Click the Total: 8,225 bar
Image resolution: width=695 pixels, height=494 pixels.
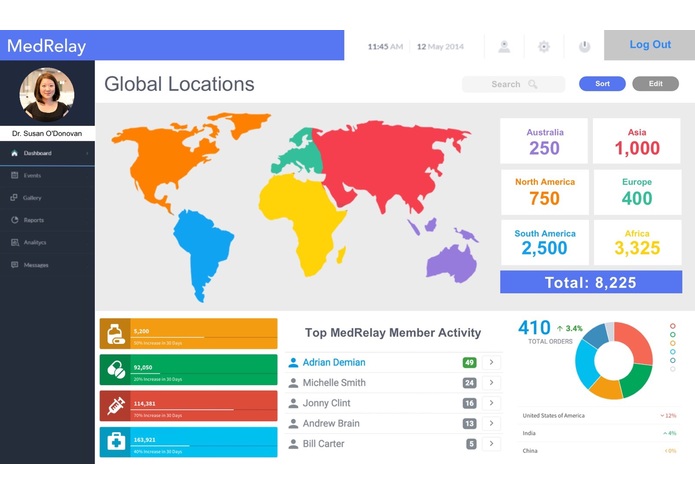coord(591,282)
